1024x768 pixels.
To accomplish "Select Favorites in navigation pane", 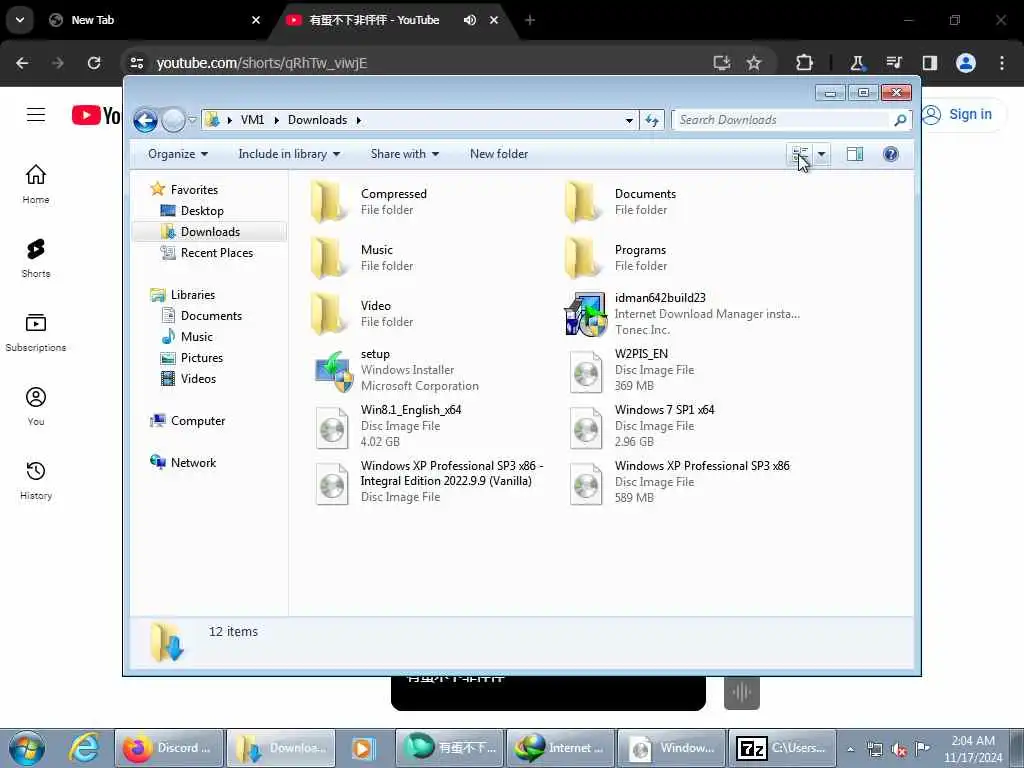I will pos(194,190).
